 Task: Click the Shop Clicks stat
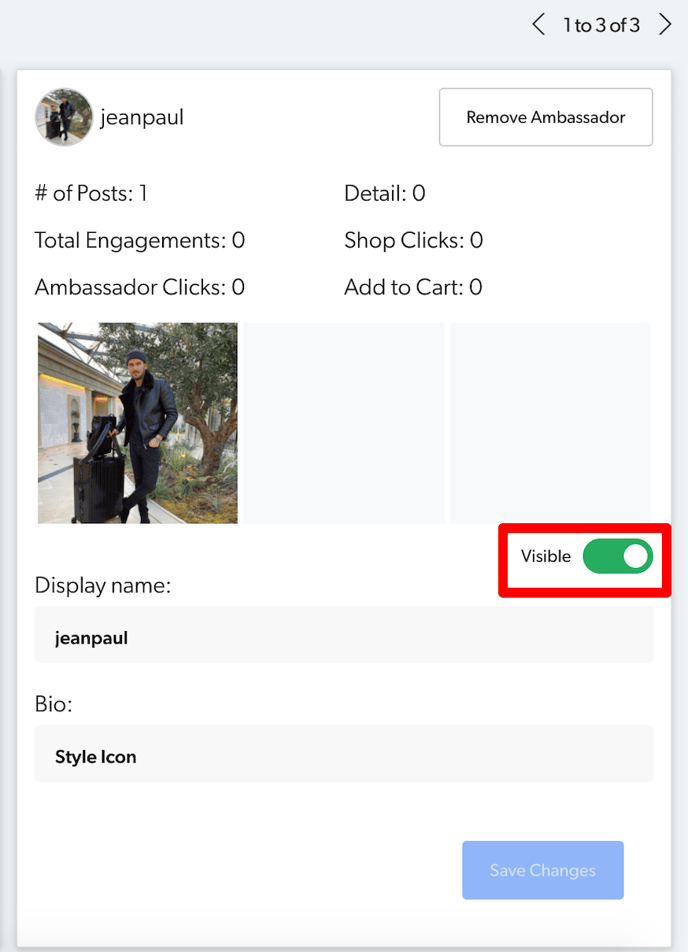414,240
